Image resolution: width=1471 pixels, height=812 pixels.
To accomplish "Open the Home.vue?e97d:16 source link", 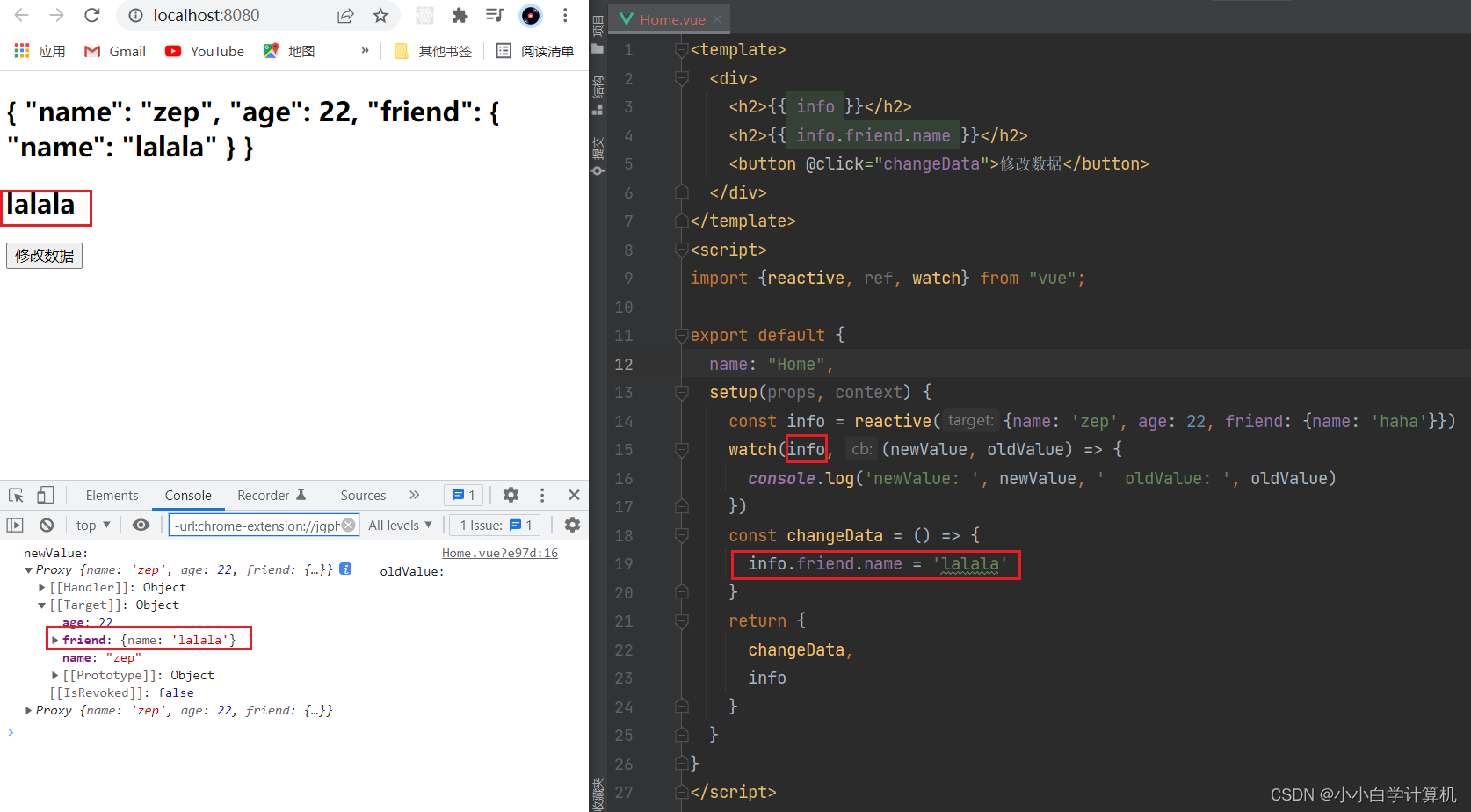I will click(499, 553).
